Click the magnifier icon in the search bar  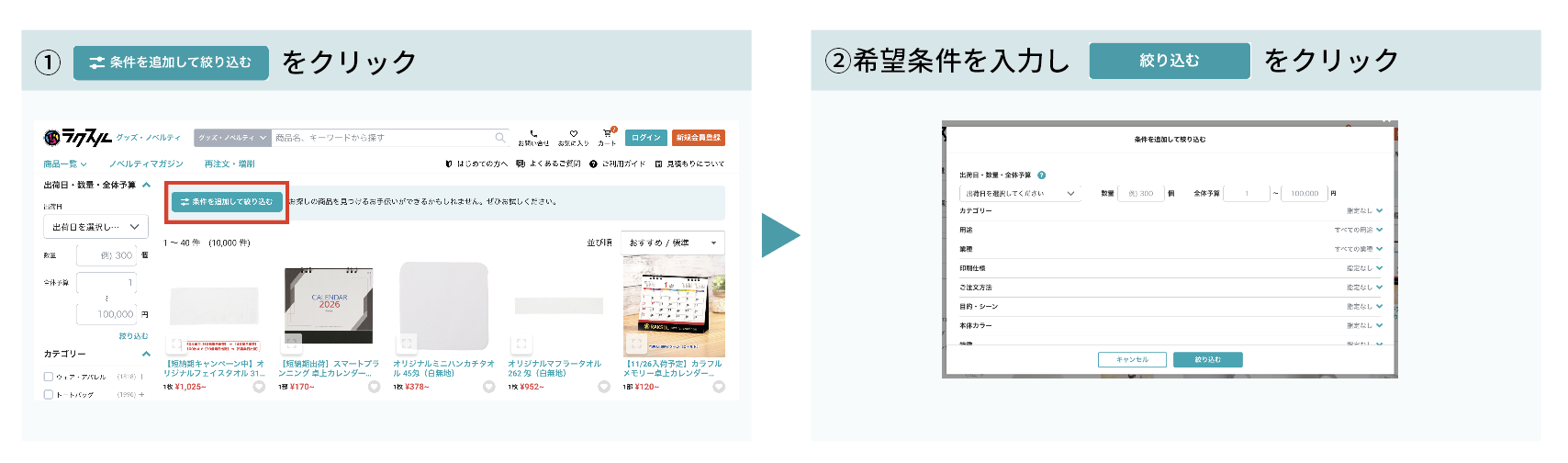pyautogui.click(x=500, y=138)
